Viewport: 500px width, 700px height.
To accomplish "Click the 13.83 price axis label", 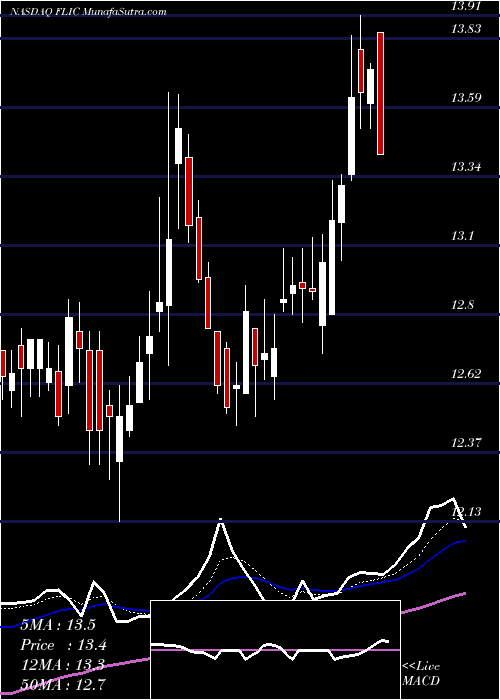I will tap(466, 29).
